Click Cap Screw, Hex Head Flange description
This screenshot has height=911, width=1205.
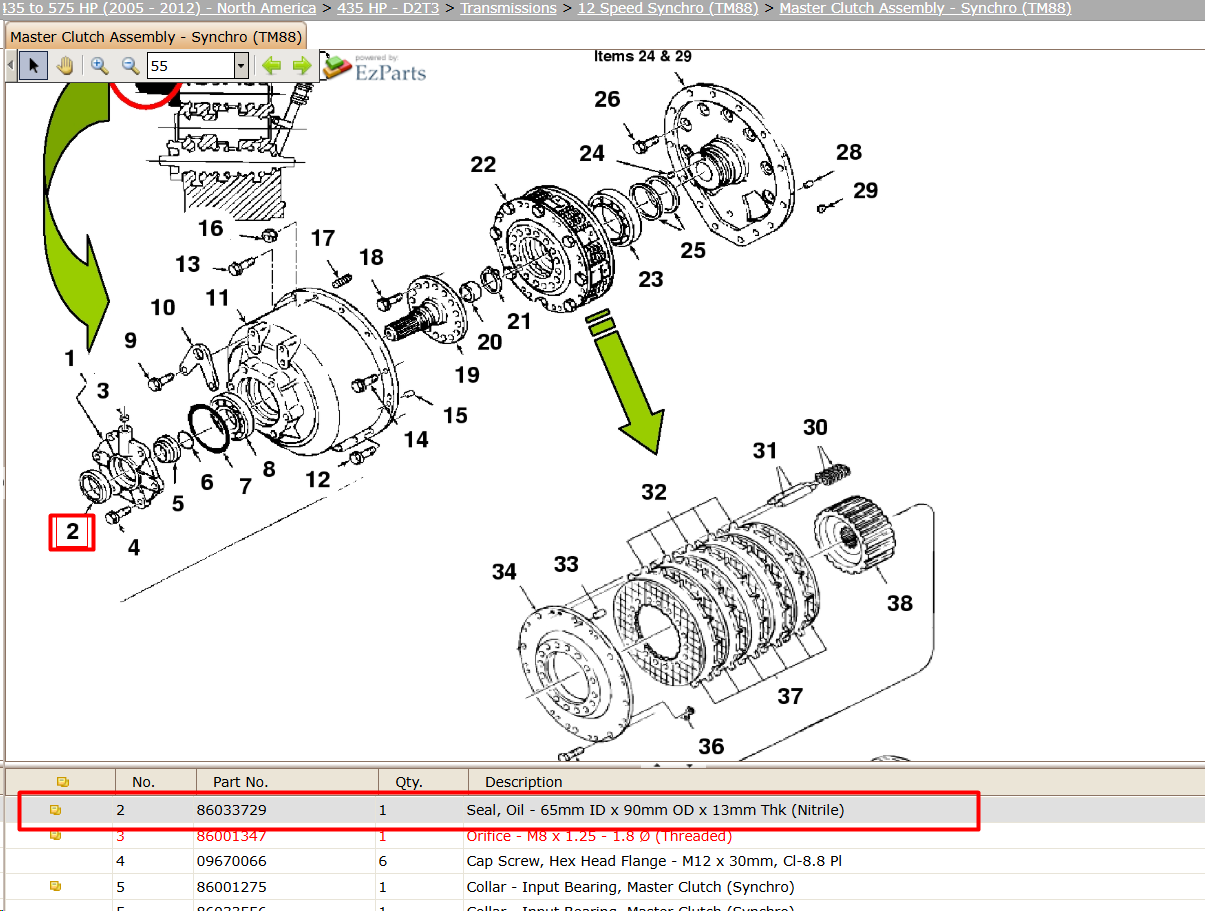(654, 861)
